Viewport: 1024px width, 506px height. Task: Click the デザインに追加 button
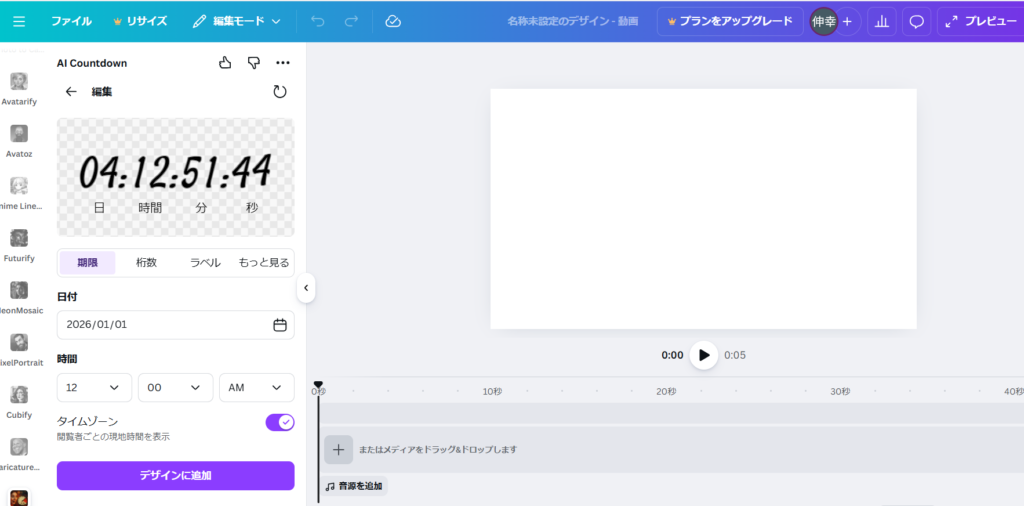click(x=175, y=475)
